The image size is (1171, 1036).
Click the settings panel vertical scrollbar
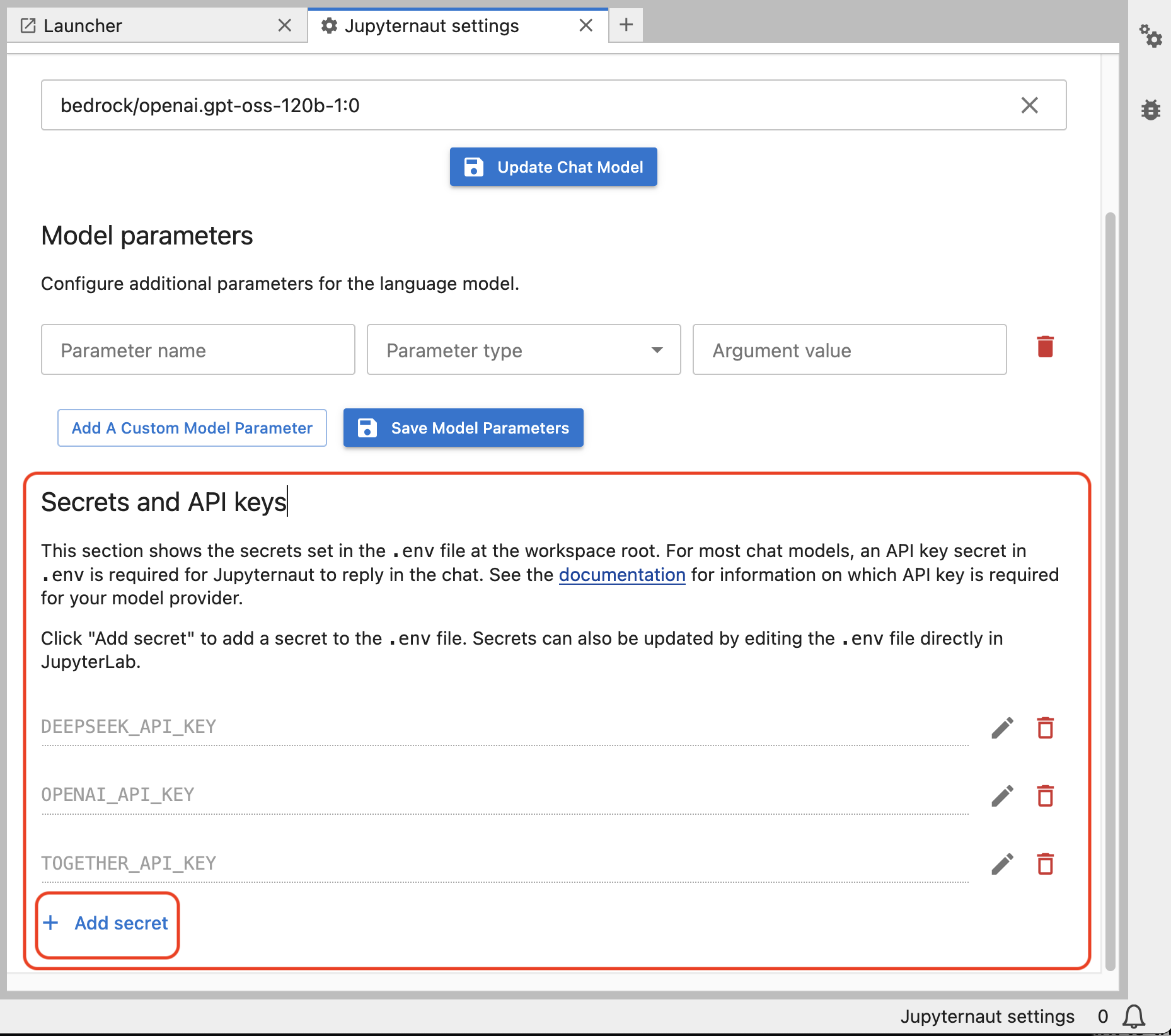pyautogui.click(x=1110, y=591)
